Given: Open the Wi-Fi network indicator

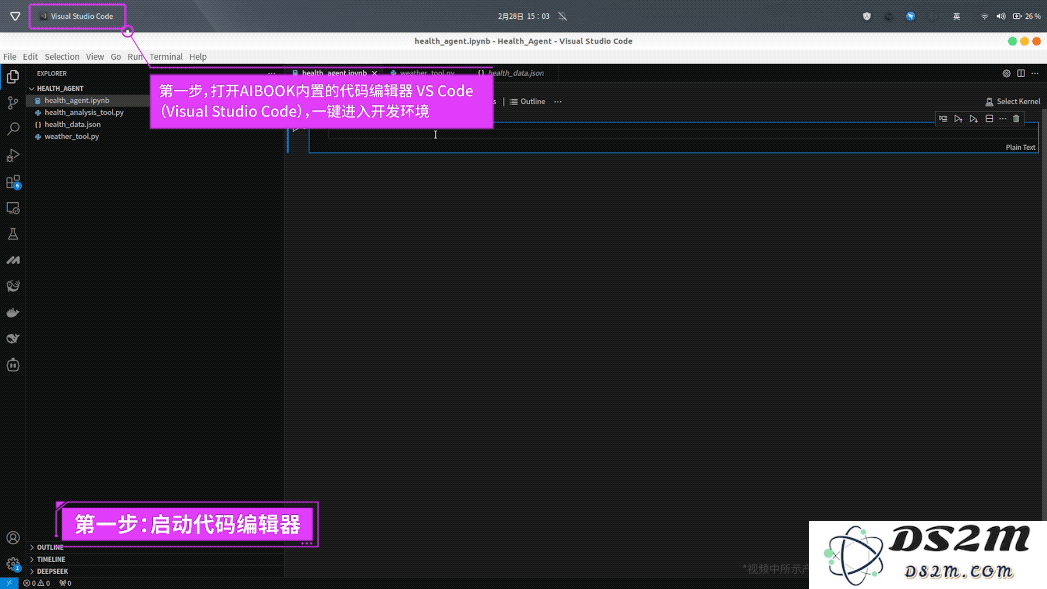Looking at the screenshot, I should tap(984, 16).
